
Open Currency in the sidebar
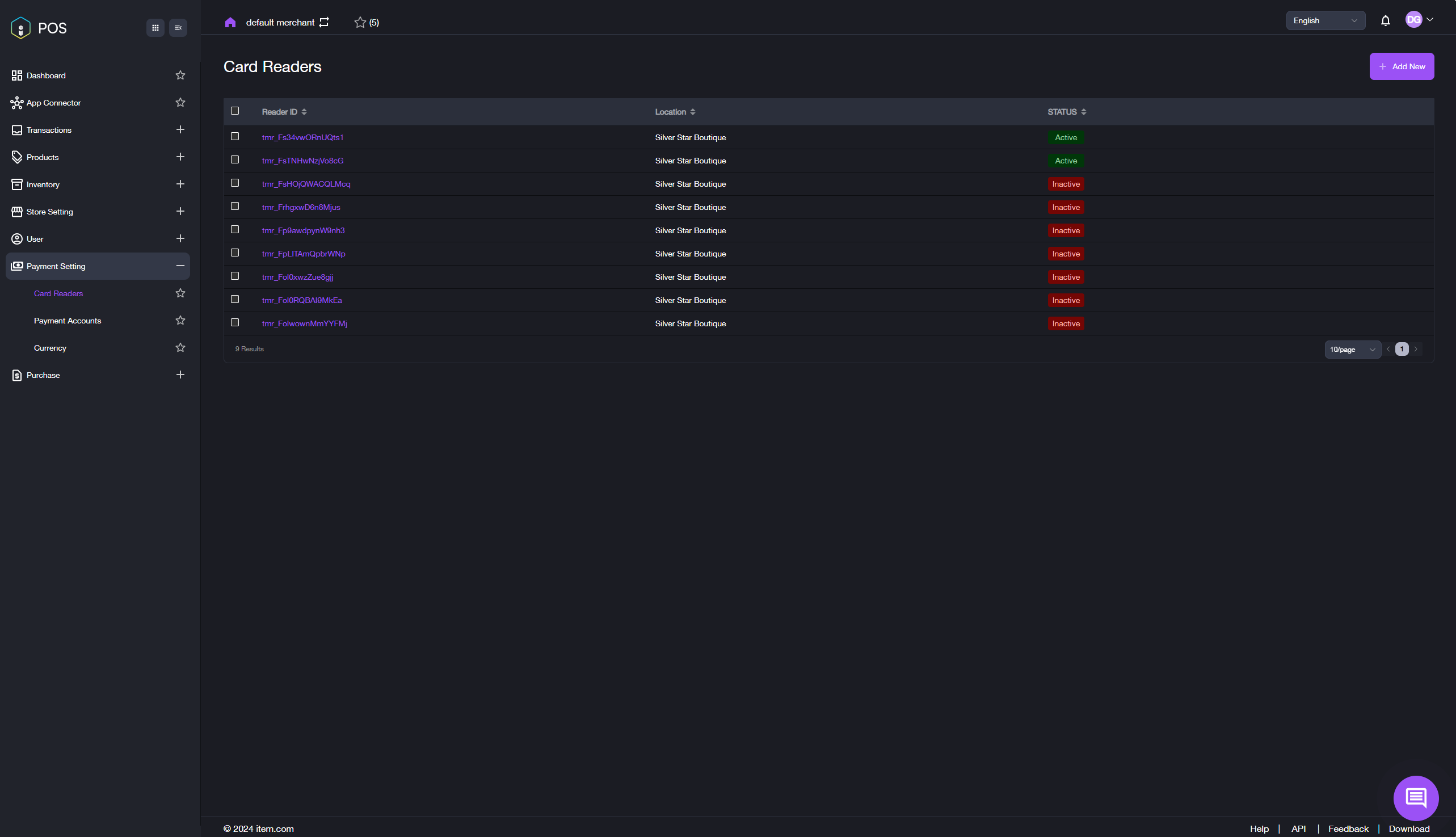50,348
